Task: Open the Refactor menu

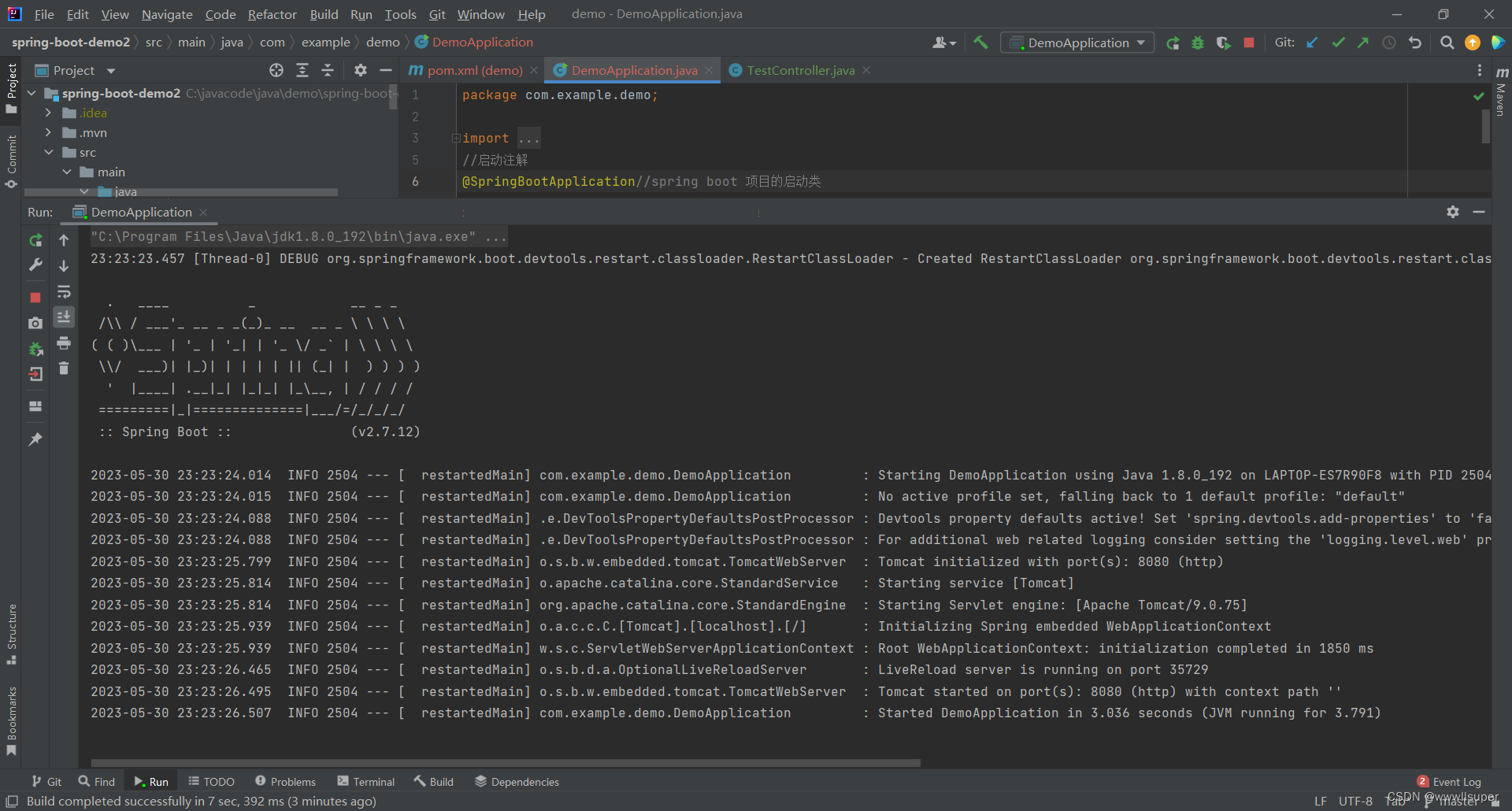Action: (x=272, y=14)
